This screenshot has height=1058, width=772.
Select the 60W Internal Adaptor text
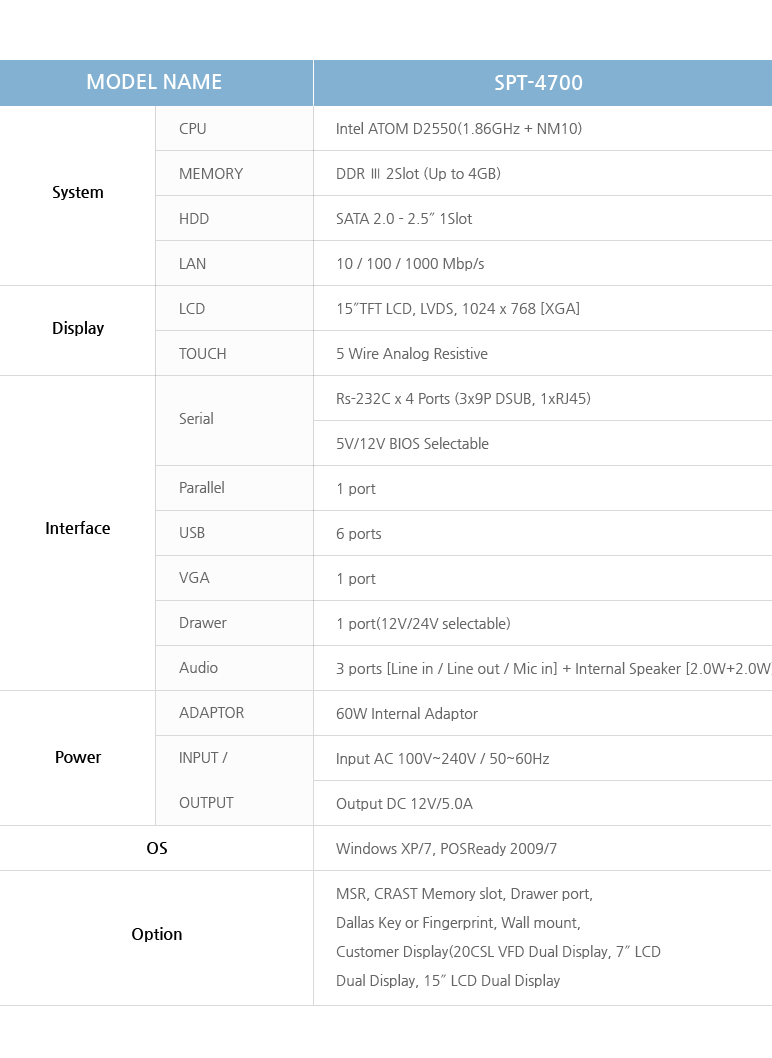(x=407, y=714)
